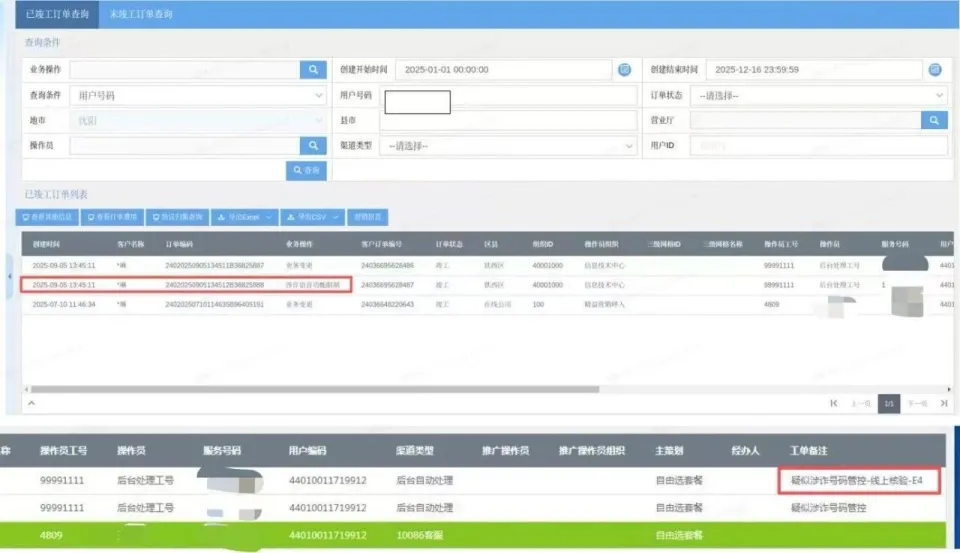Viewport: 960px width, 553px height.
Task: Collapse the left side panel handle
Action: coord(9,275)
